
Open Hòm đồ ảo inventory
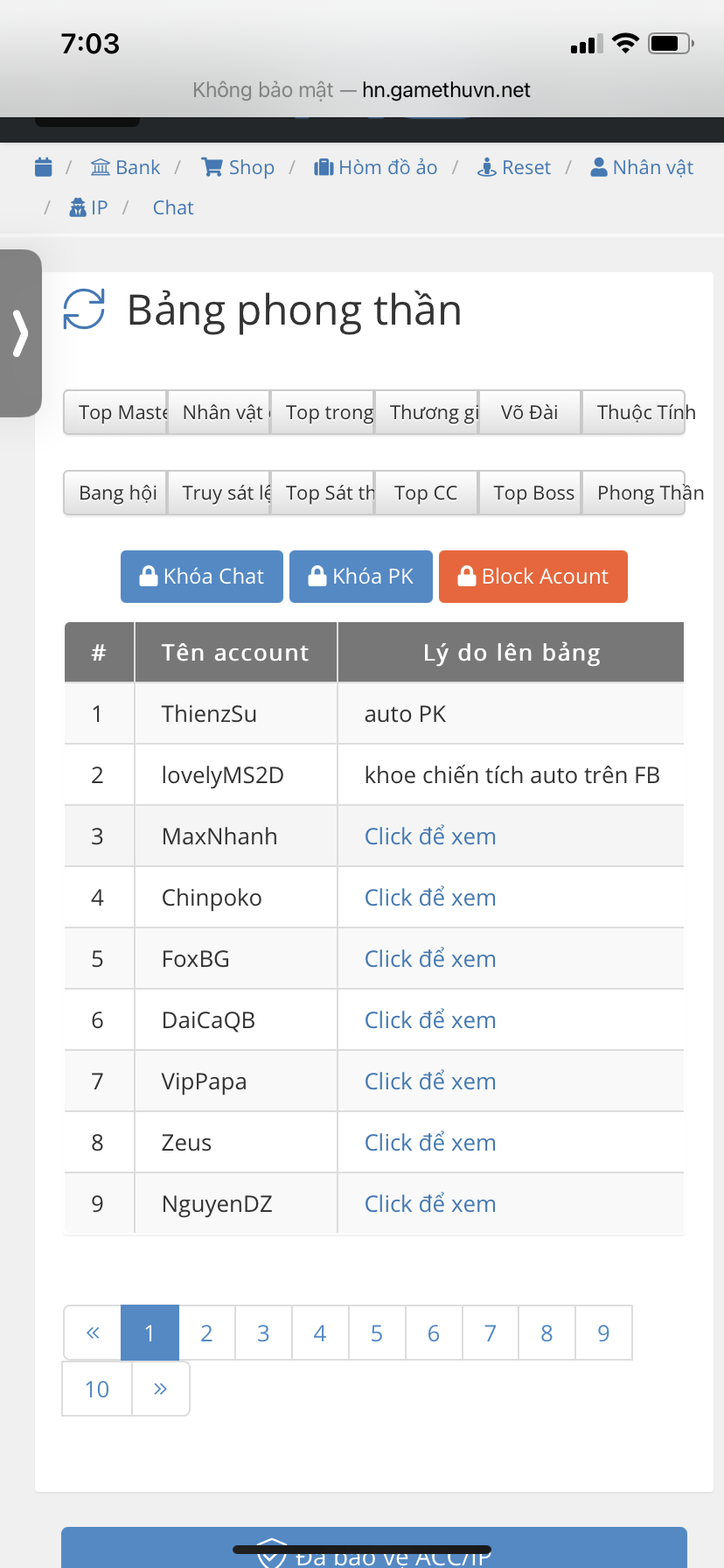(376, 167)
